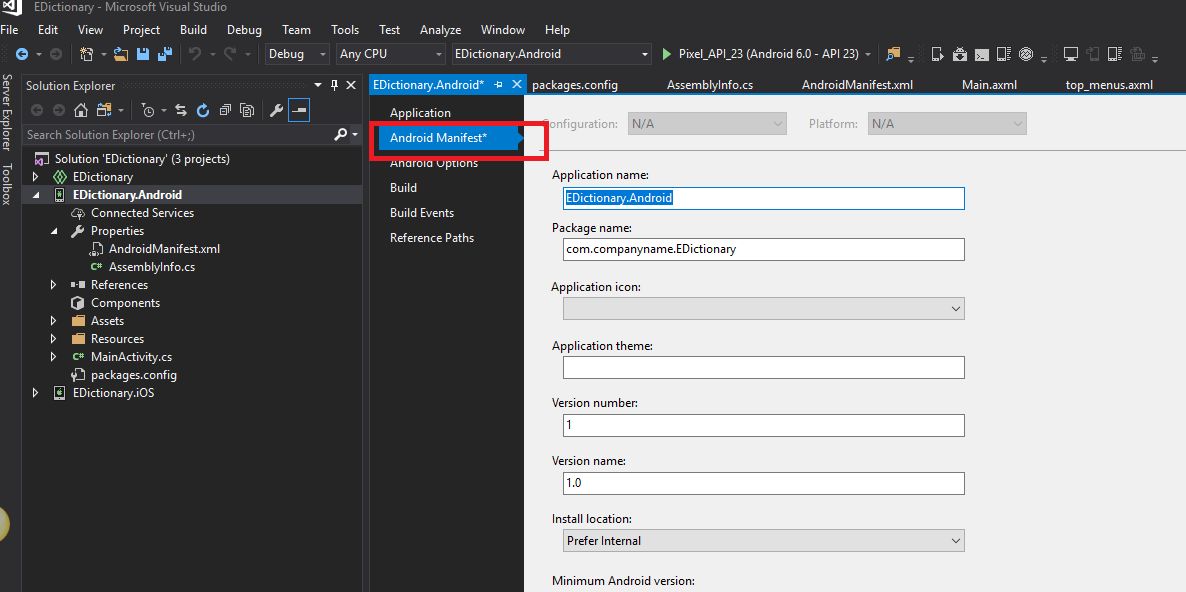This screenshot has width=1186, height=592.
Task: Click the Find in Files folder icon
Action: coord(894,54)
